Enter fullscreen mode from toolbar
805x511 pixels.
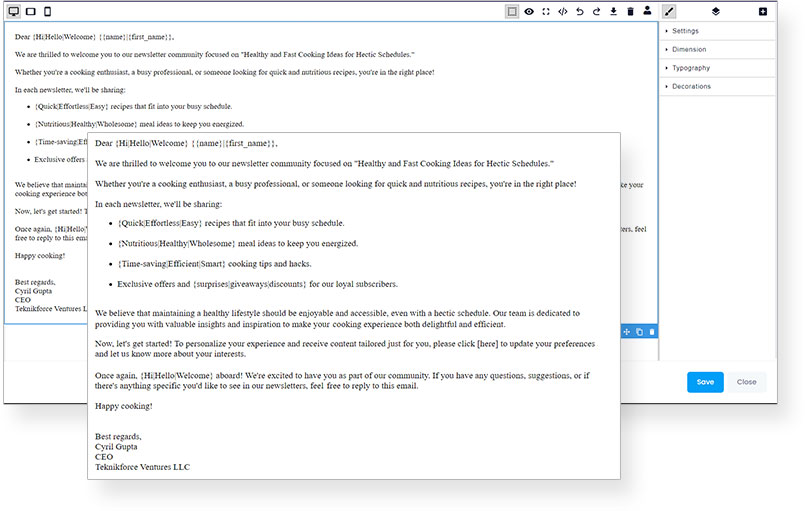click(546, 11)
